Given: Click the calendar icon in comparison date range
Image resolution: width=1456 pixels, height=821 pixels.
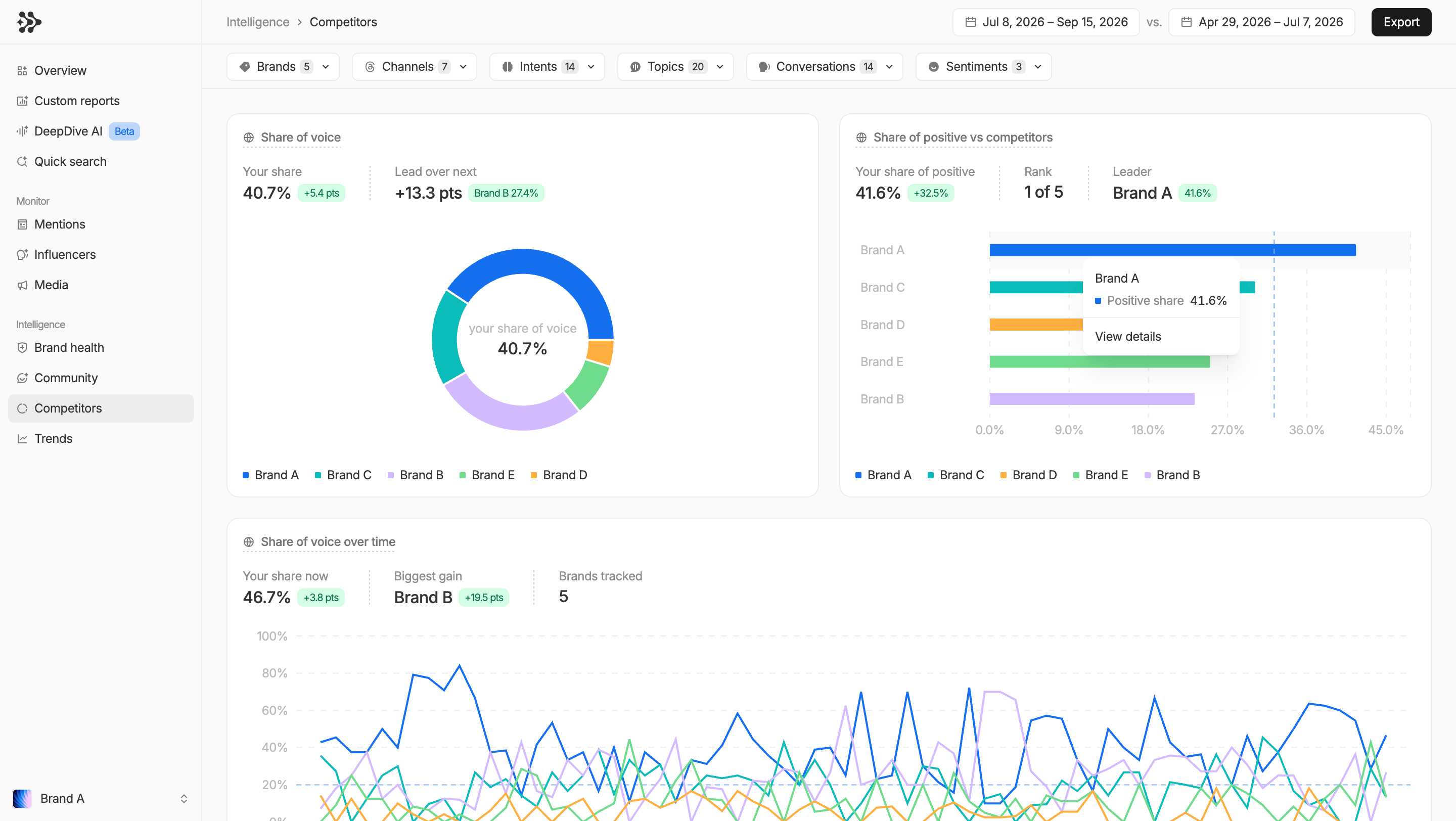Looking at the screenshot, I should (1187, 22).
